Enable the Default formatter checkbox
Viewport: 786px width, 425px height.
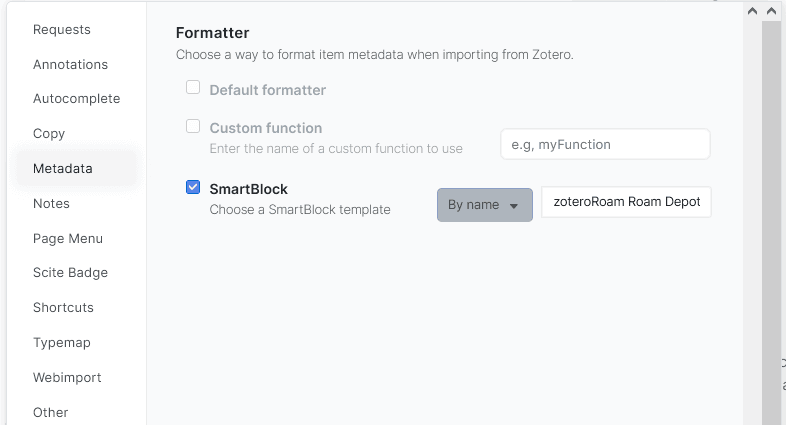click(193, 87)
